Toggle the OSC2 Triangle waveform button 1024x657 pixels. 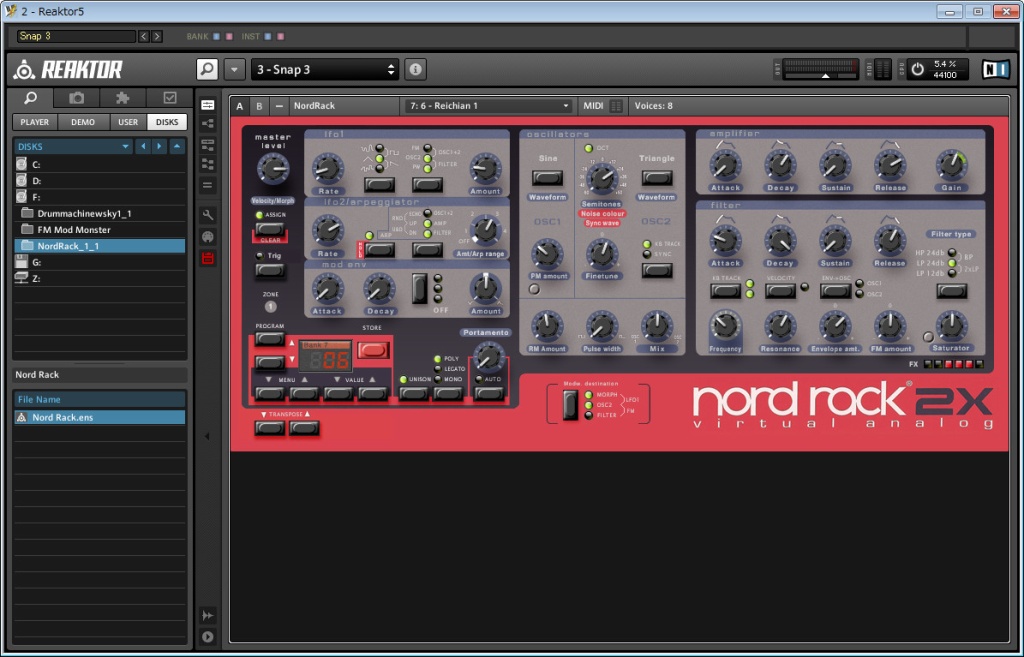click(656, 178)
